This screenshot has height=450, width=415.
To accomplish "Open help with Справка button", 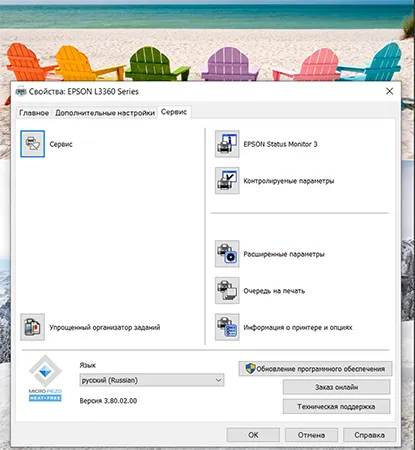I will tap(369, 435).
